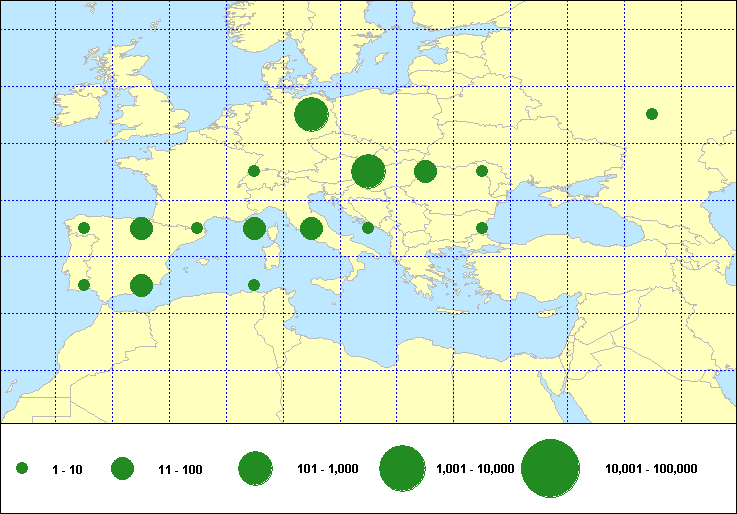Click the medium circle over central Italy
The height and width of the screenshot is (514, 737).
coord(311,229)
